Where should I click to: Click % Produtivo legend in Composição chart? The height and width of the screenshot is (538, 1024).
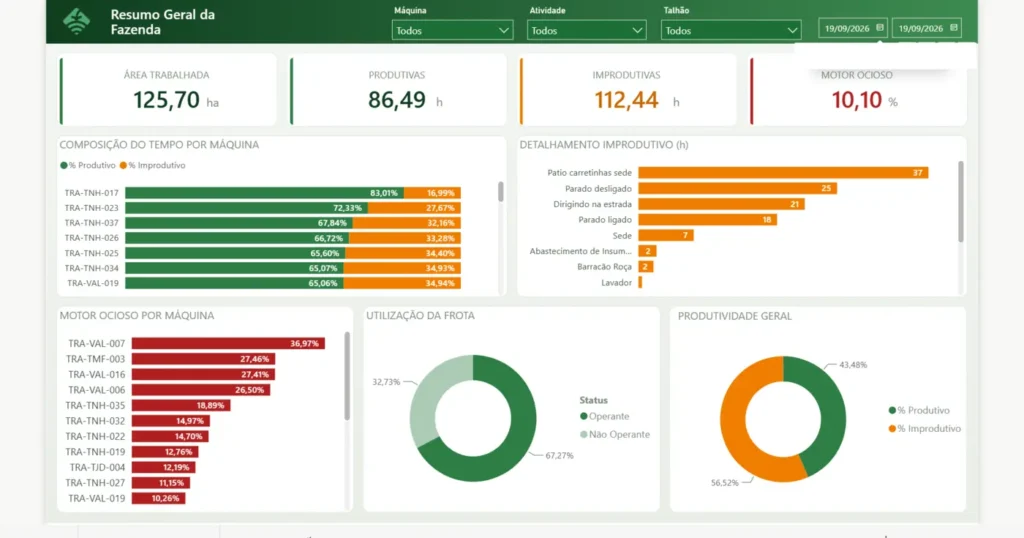(88, 165)
